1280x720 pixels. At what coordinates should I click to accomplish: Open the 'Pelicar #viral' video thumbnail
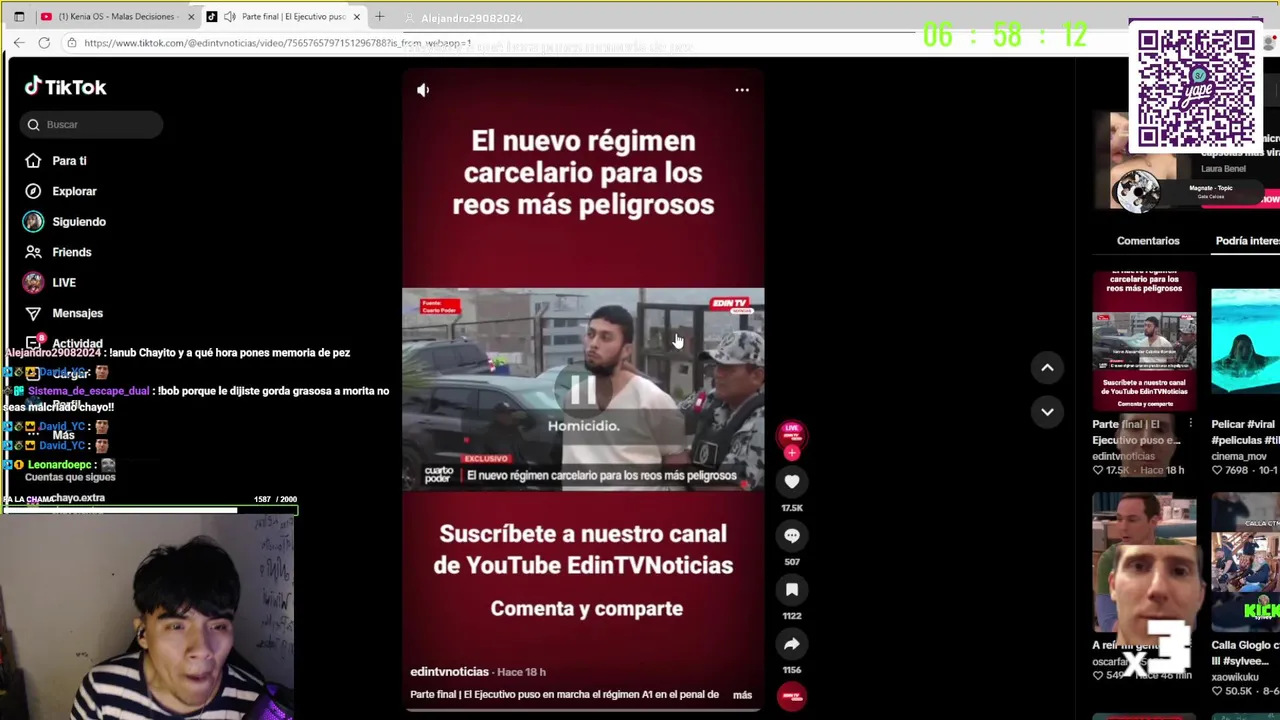click(x=1245, y=340)
